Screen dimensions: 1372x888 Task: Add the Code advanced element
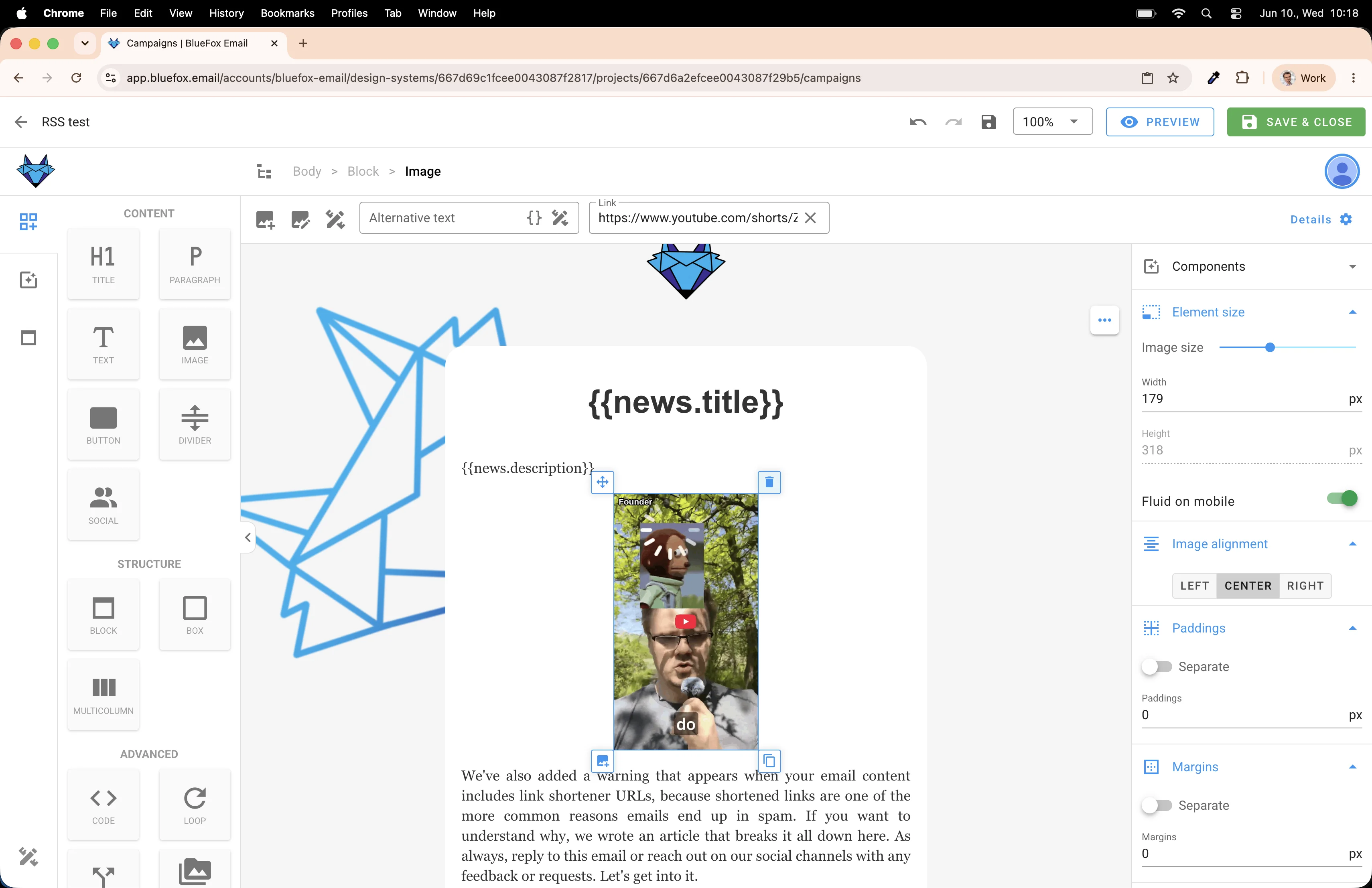[103, 805]
